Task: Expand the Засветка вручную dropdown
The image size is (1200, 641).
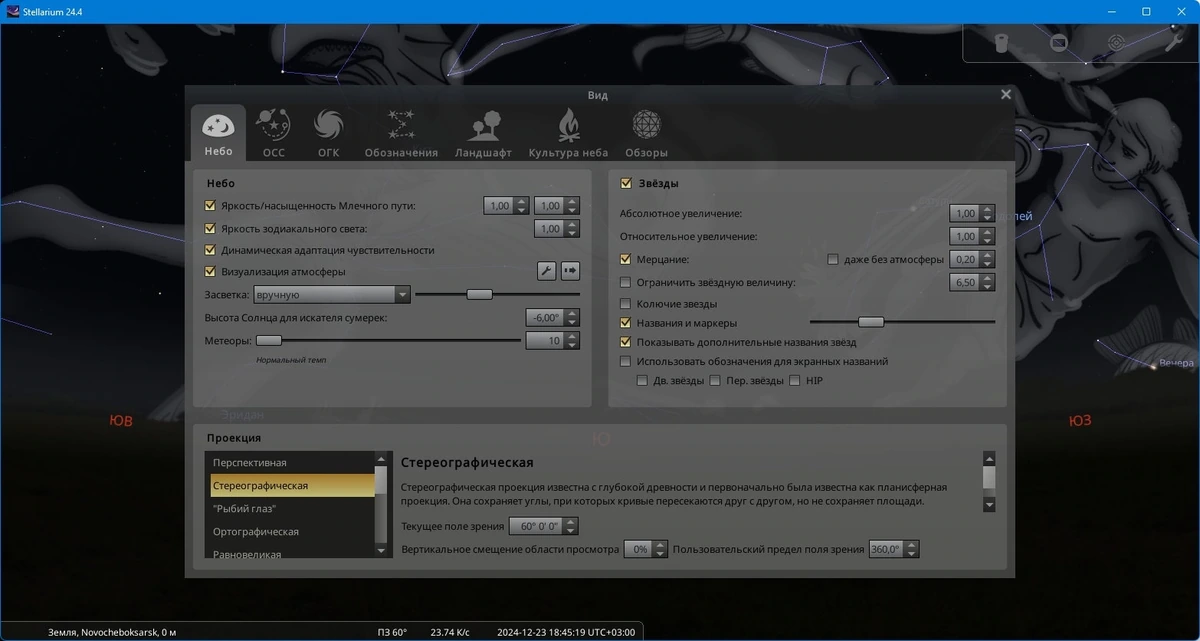Action: click(332, 295)
